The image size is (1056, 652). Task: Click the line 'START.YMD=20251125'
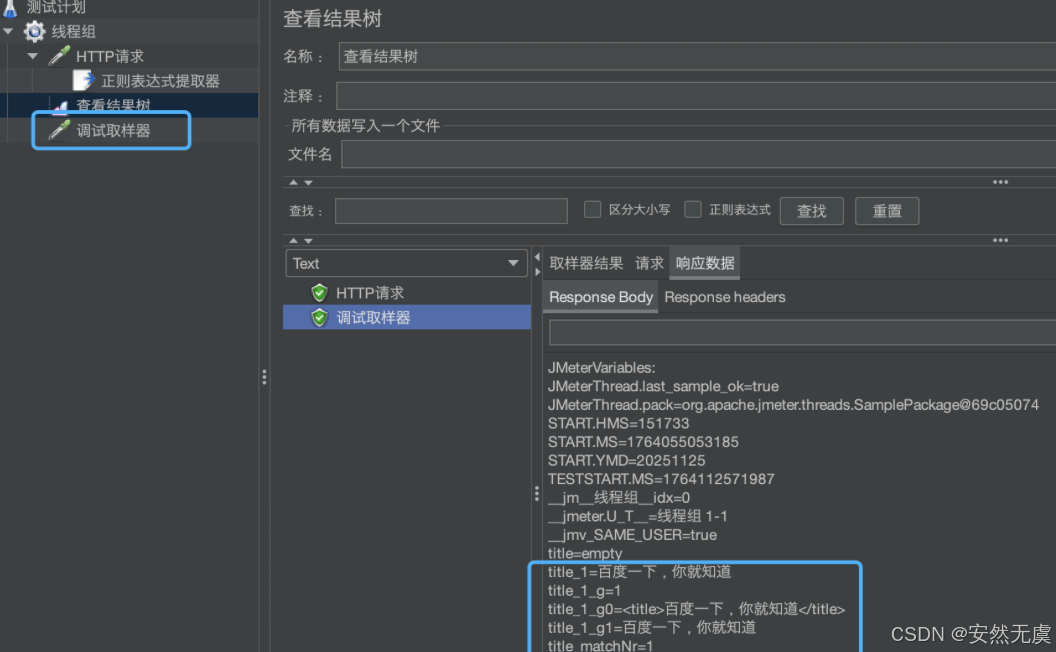[x=626, y=461]
